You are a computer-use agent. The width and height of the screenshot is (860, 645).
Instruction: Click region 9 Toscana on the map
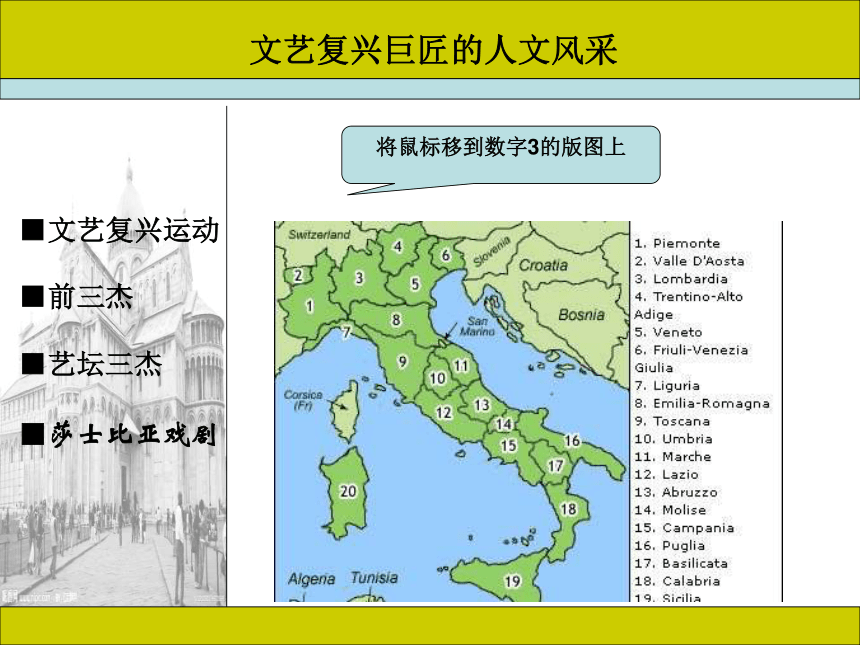[403, 362]
